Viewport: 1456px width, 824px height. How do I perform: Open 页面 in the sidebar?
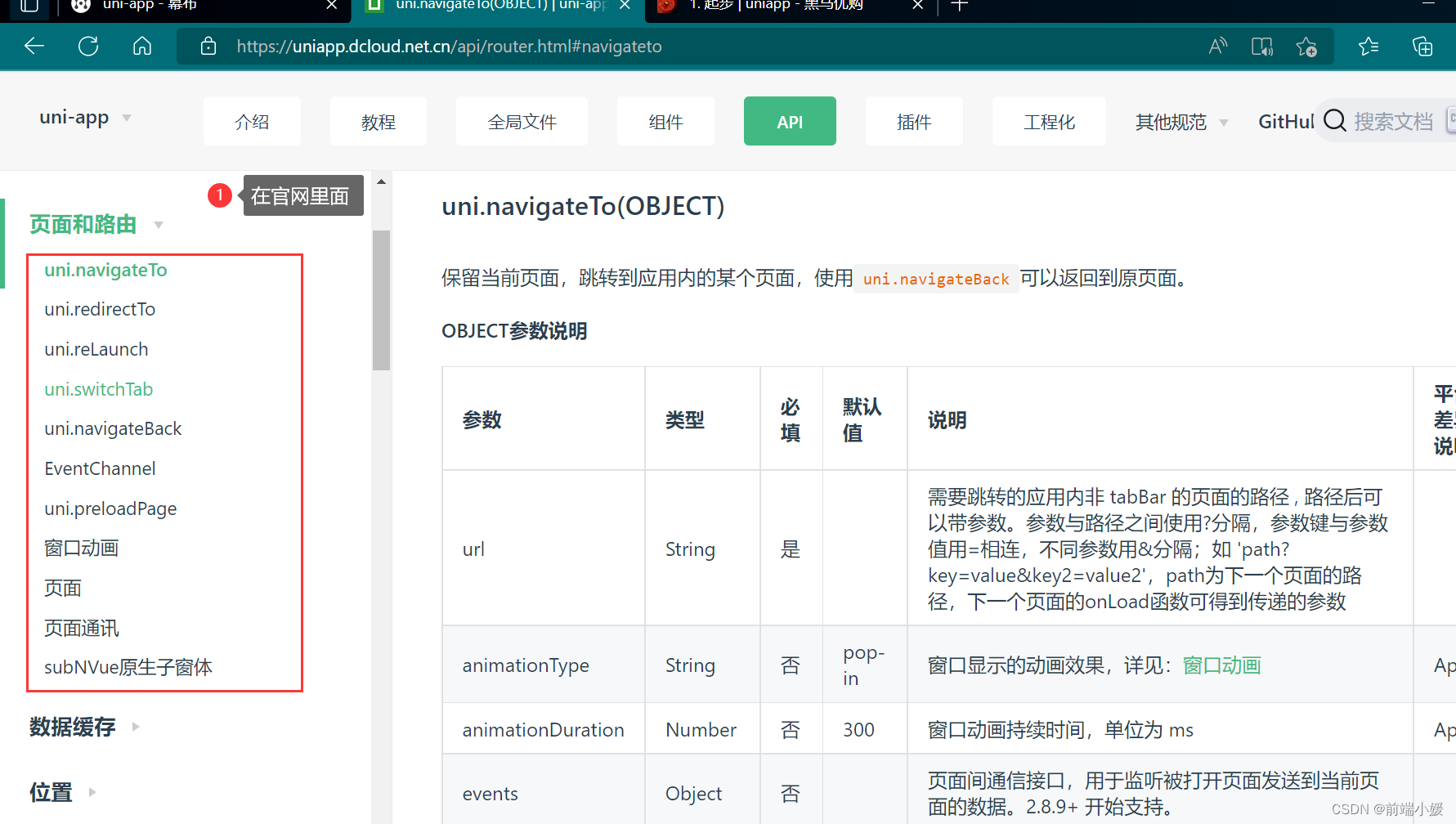coord(63,588)
